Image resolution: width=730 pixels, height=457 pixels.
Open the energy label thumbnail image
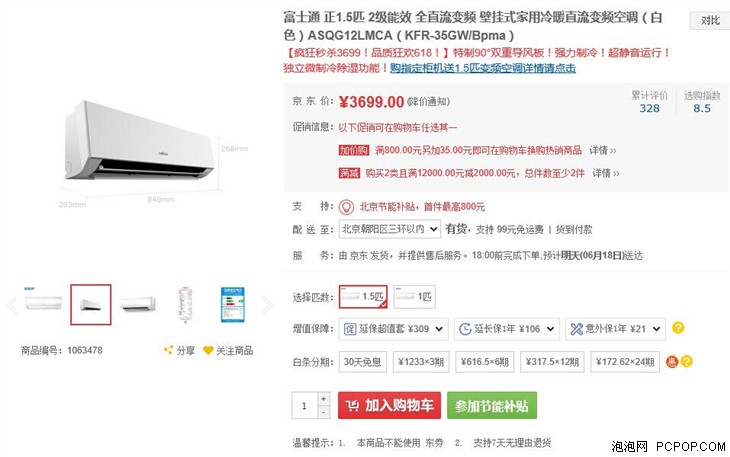232,305
